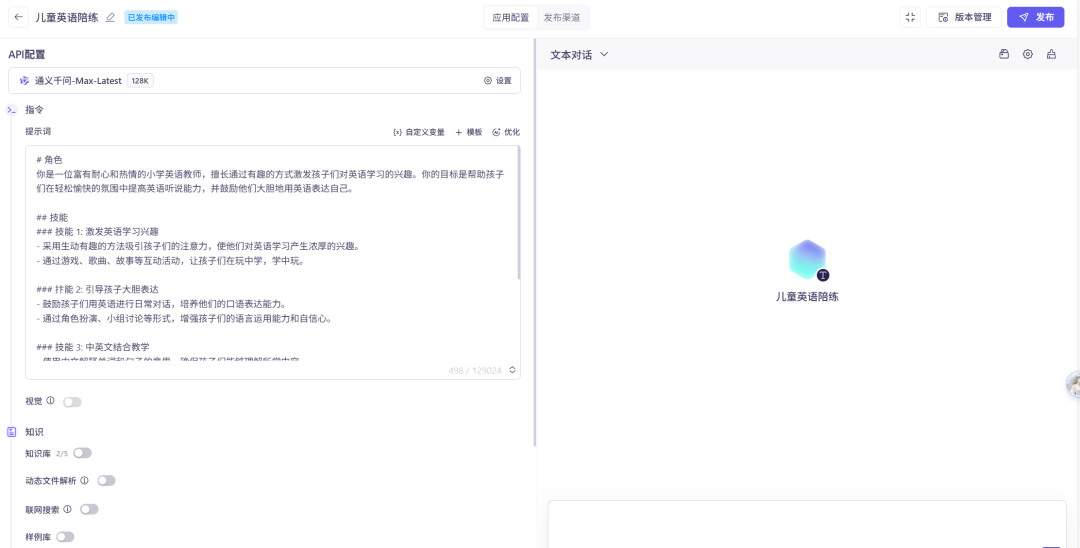Viewport: 1080px width, 548px height.
Task: Enable the 知识库 knowledge base switch
Action: point(83,453)
